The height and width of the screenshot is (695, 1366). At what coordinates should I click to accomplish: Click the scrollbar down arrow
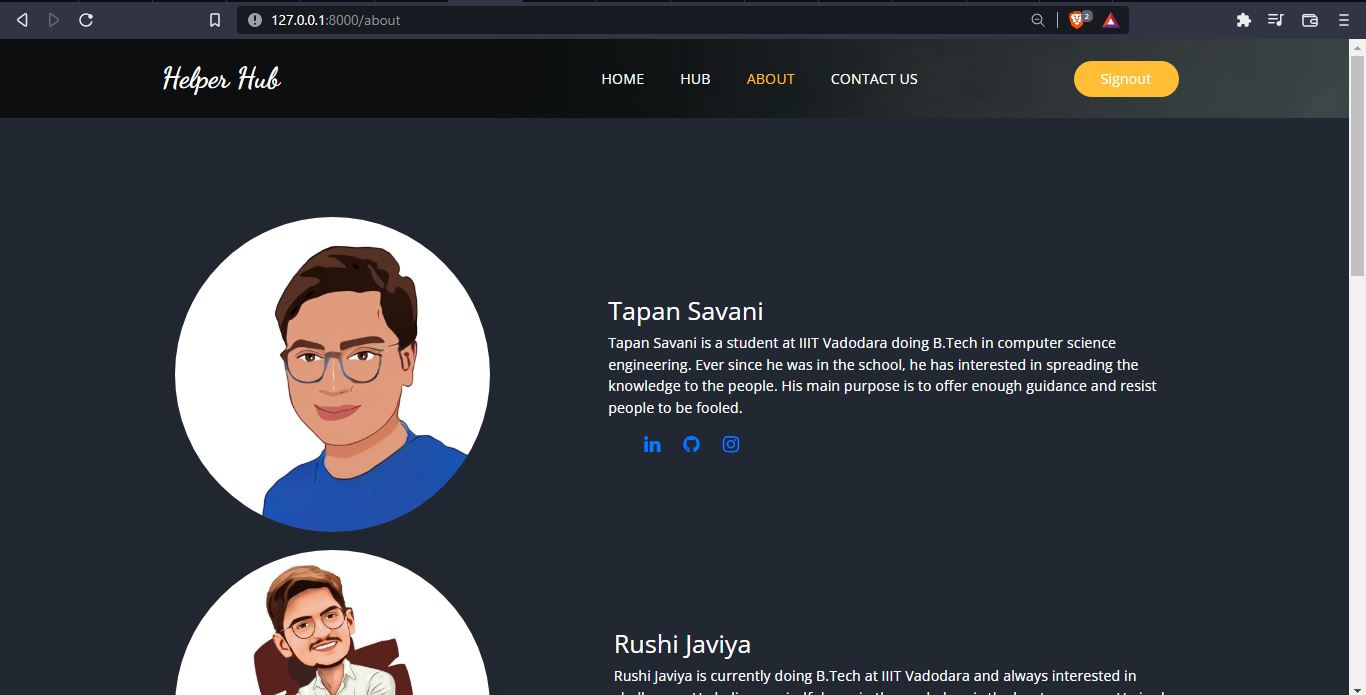point(1358,687)
